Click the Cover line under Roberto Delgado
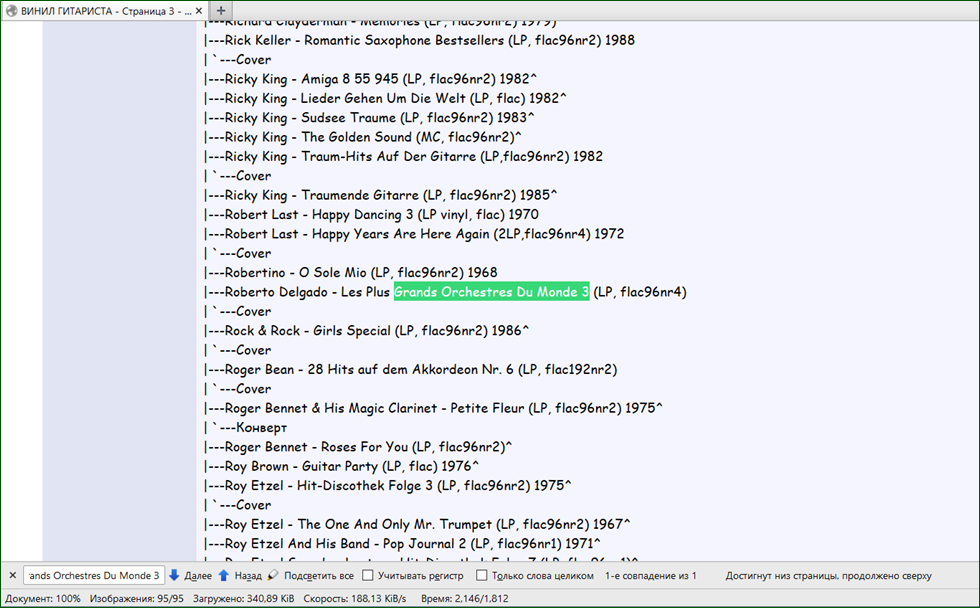The height and width of the screenshot is (608, 980). click(238, 311)
